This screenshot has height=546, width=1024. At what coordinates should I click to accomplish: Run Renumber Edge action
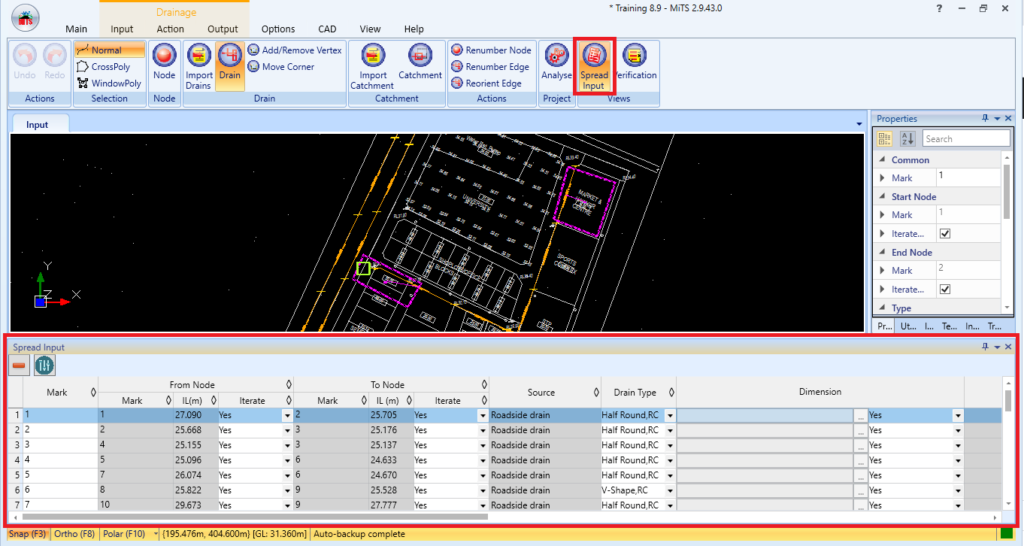(x=490, y=67)
